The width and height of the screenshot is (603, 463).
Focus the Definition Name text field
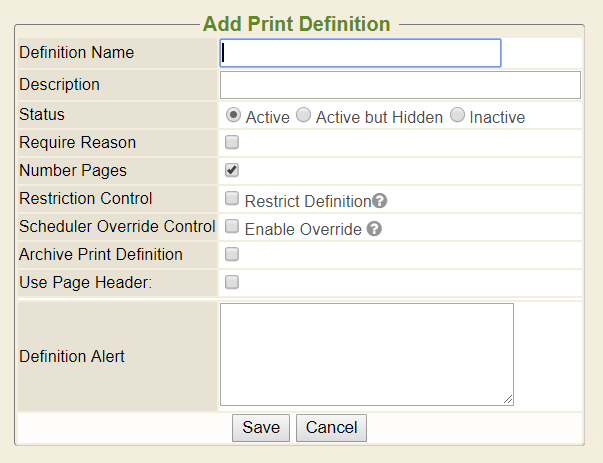pyautogui.click(x=360, y=53)
